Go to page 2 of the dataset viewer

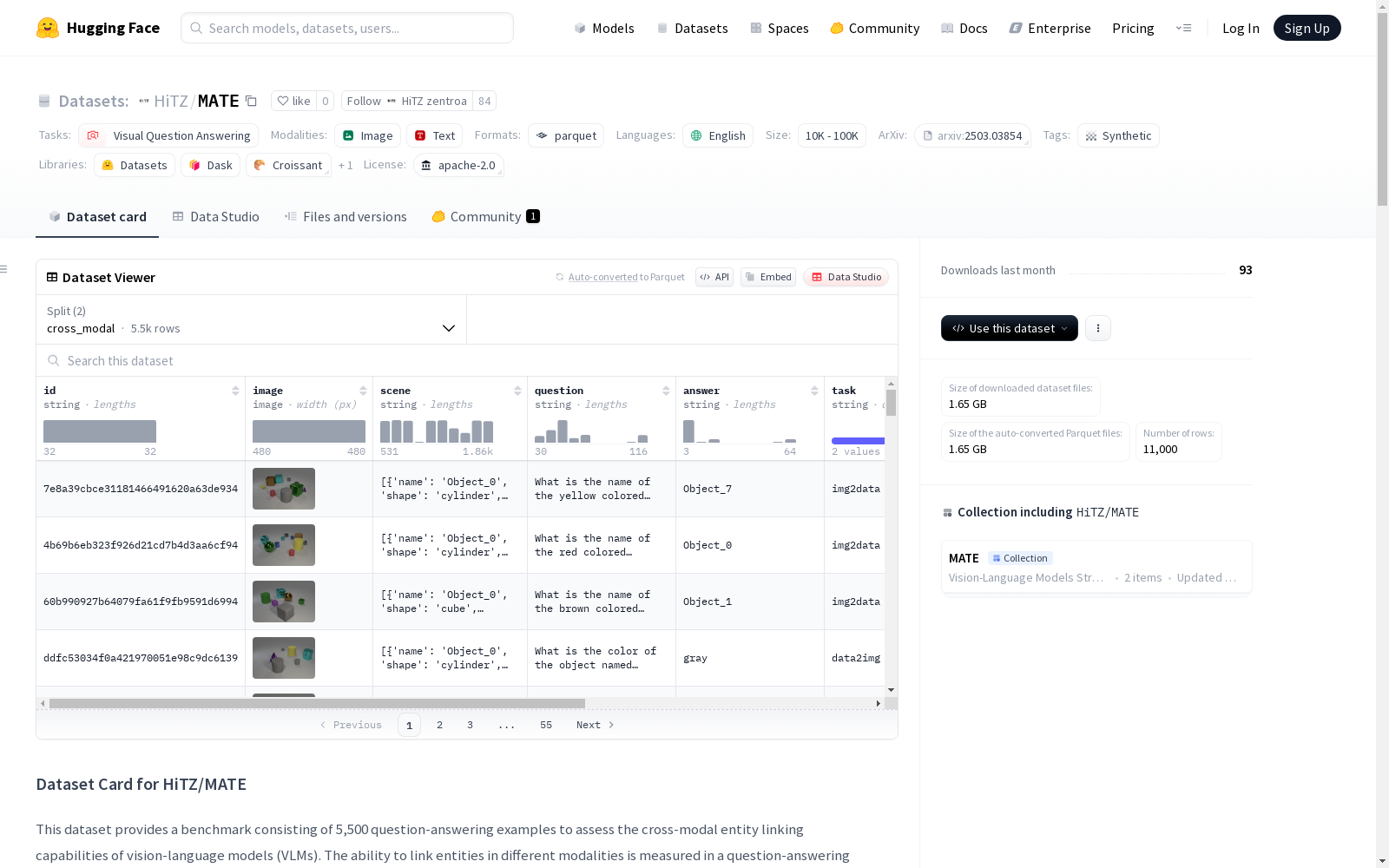(x=440, y=725)
